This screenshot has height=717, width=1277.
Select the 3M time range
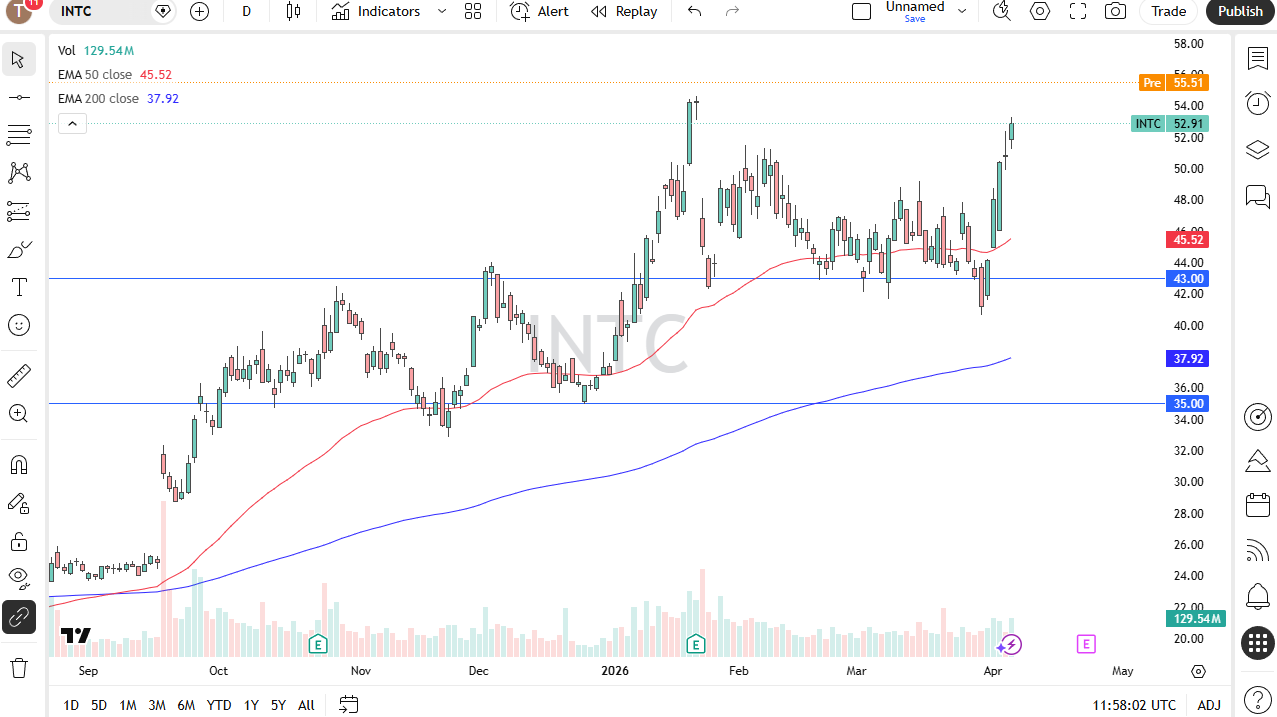tap(157, 705)
